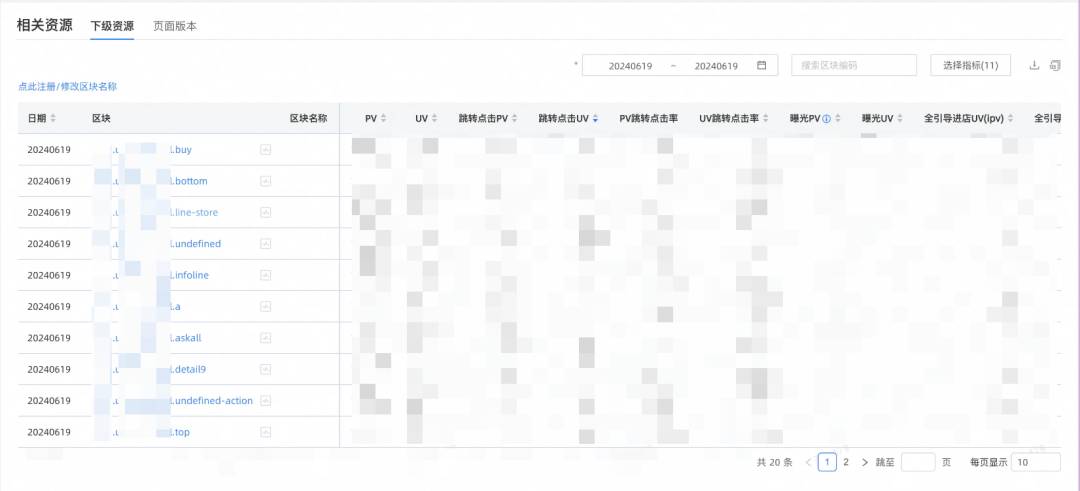The width and height of the screenshot is (1080, 491).
Task: Open the 每页显示 10 page size dropdown
Action: coord(1035,462)
